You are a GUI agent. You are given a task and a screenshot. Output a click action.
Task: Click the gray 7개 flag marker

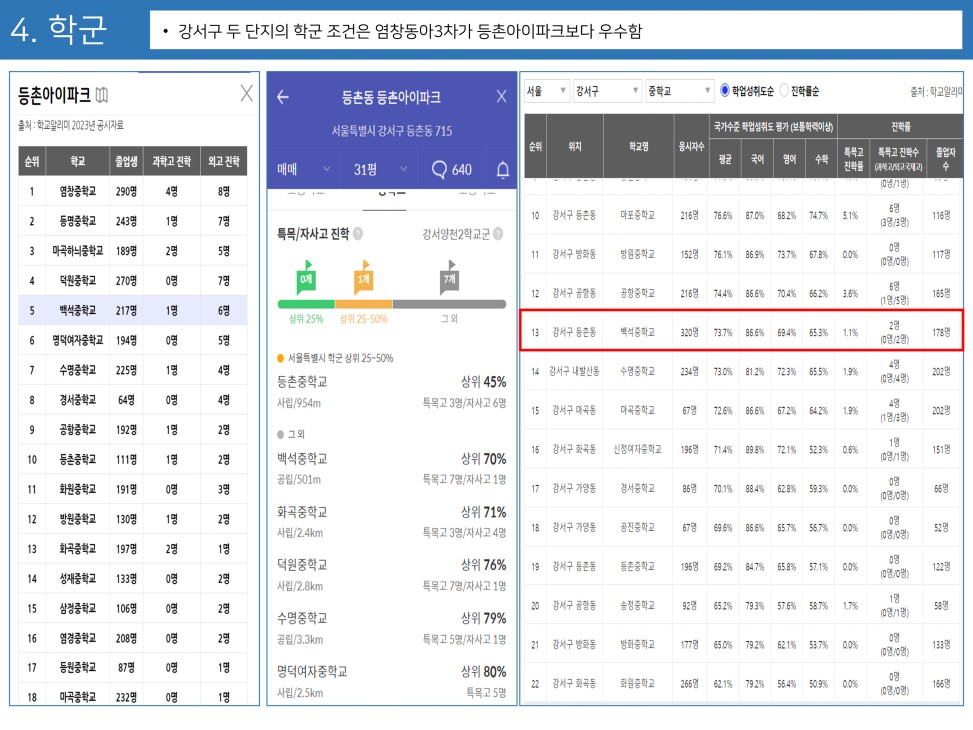[449, 277]
